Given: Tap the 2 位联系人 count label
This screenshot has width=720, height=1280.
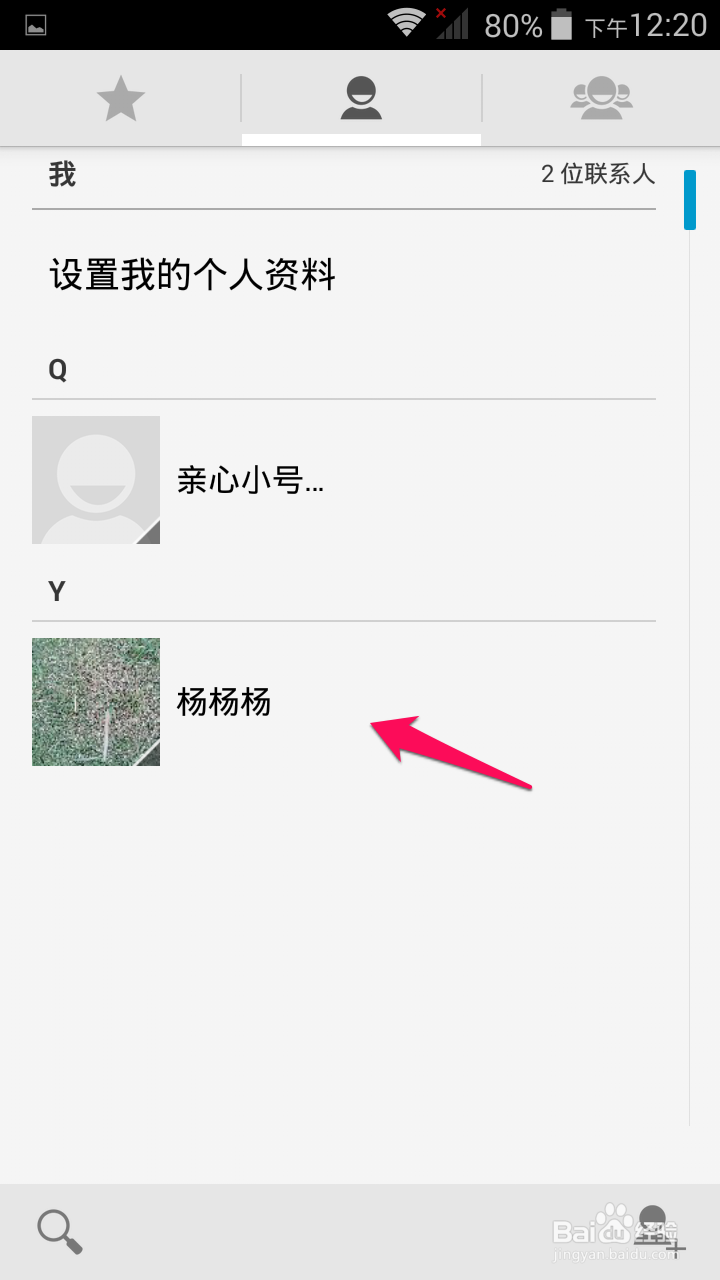Looking at the screenshot, I should (598, 174).
